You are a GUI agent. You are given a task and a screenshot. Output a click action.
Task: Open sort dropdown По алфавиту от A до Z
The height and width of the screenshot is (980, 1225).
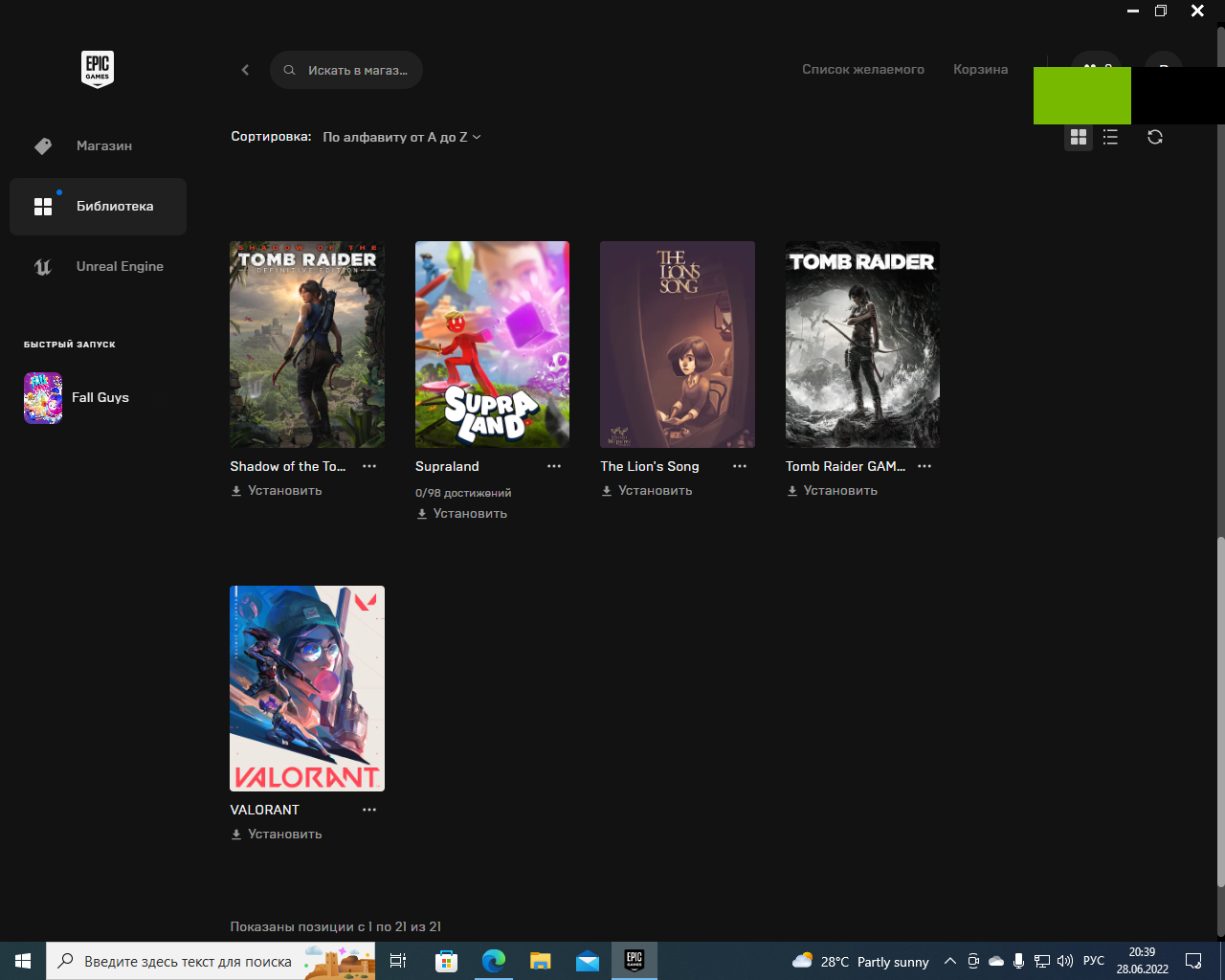[x=402, y=138]
